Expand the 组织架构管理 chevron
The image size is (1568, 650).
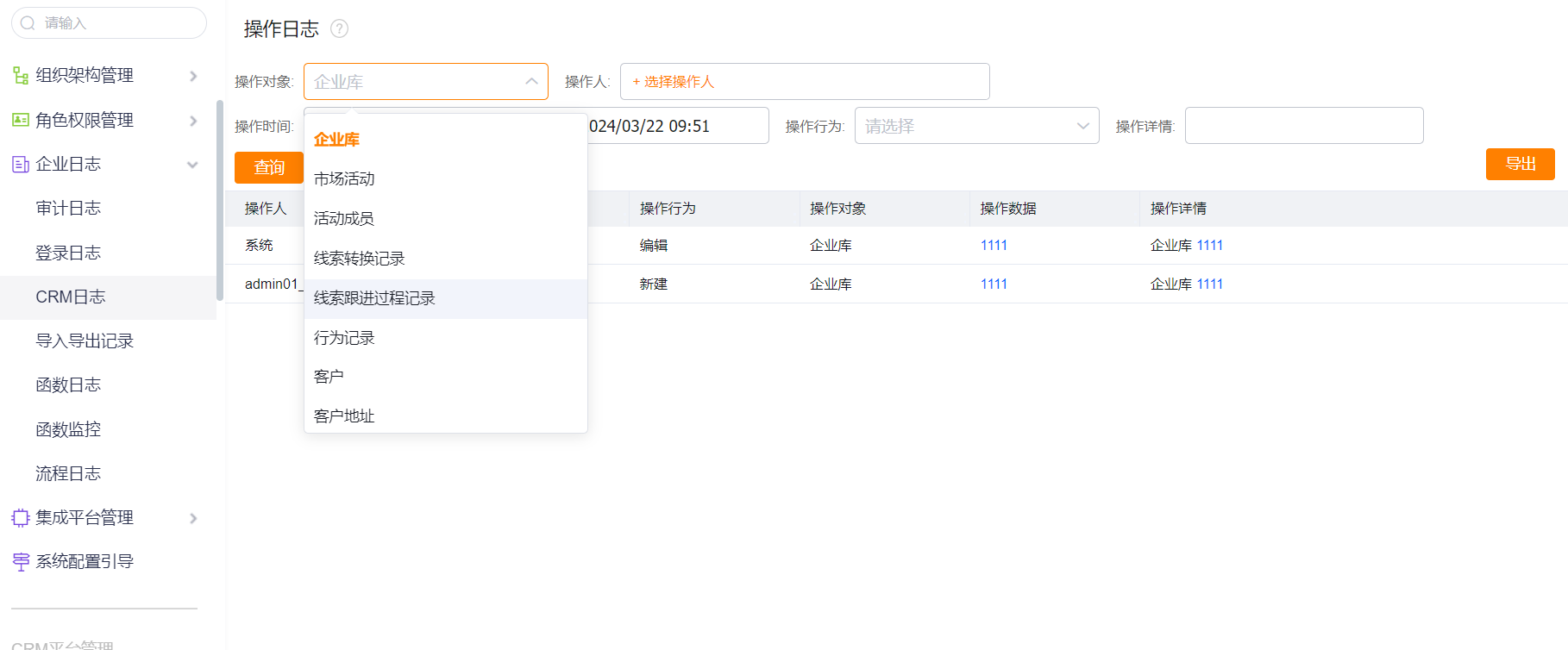(x=193, y=76)
